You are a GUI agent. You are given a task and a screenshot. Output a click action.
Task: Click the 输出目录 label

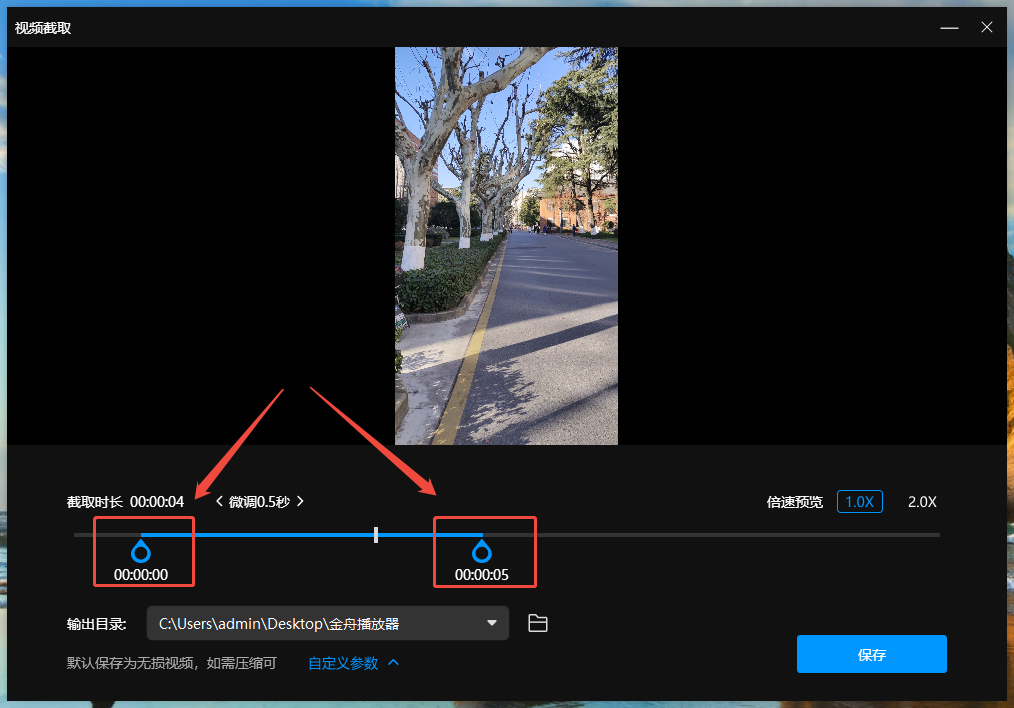(x=96, y=624)
